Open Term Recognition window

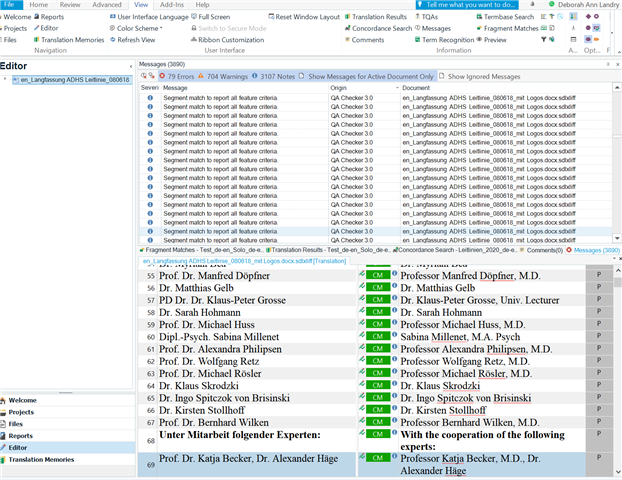(444, 40)
